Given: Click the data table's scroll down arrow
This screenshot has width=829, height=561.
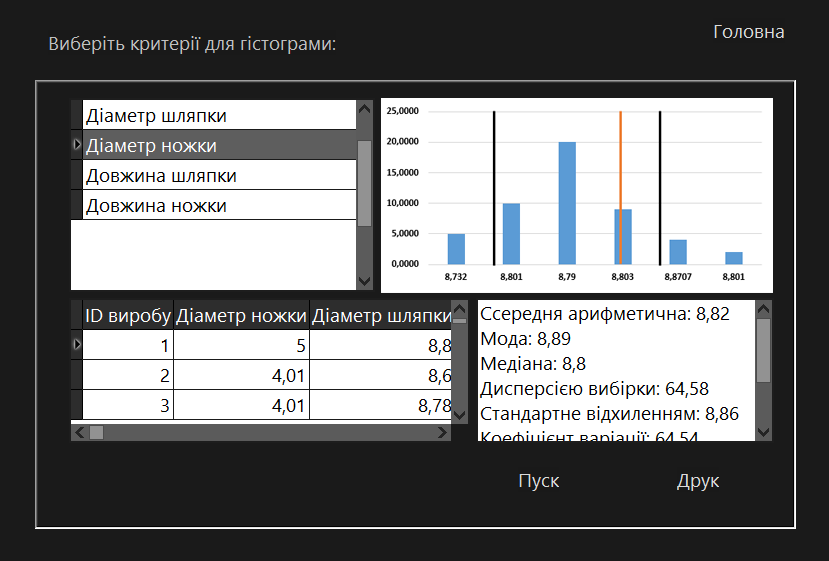Looking at the screenshot, I should (459, 414).
